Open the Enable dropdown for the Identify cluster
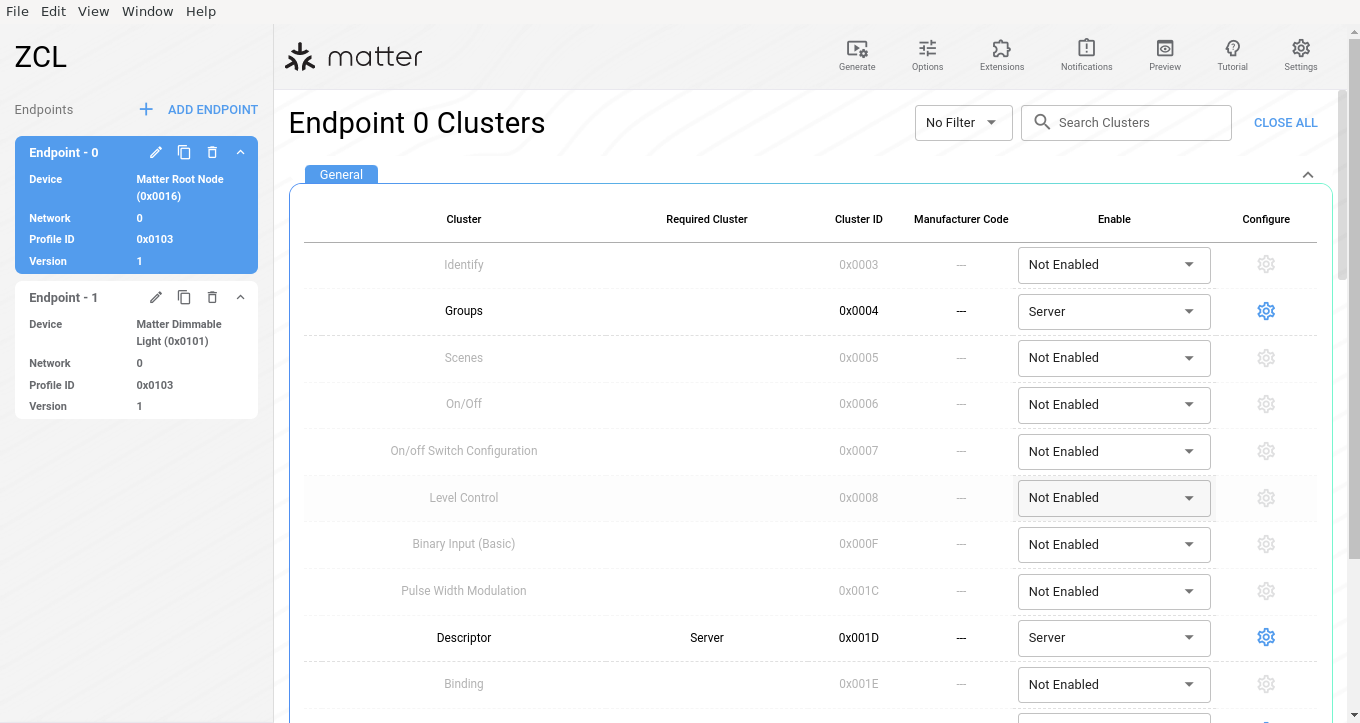 (x=1113, y=265)
